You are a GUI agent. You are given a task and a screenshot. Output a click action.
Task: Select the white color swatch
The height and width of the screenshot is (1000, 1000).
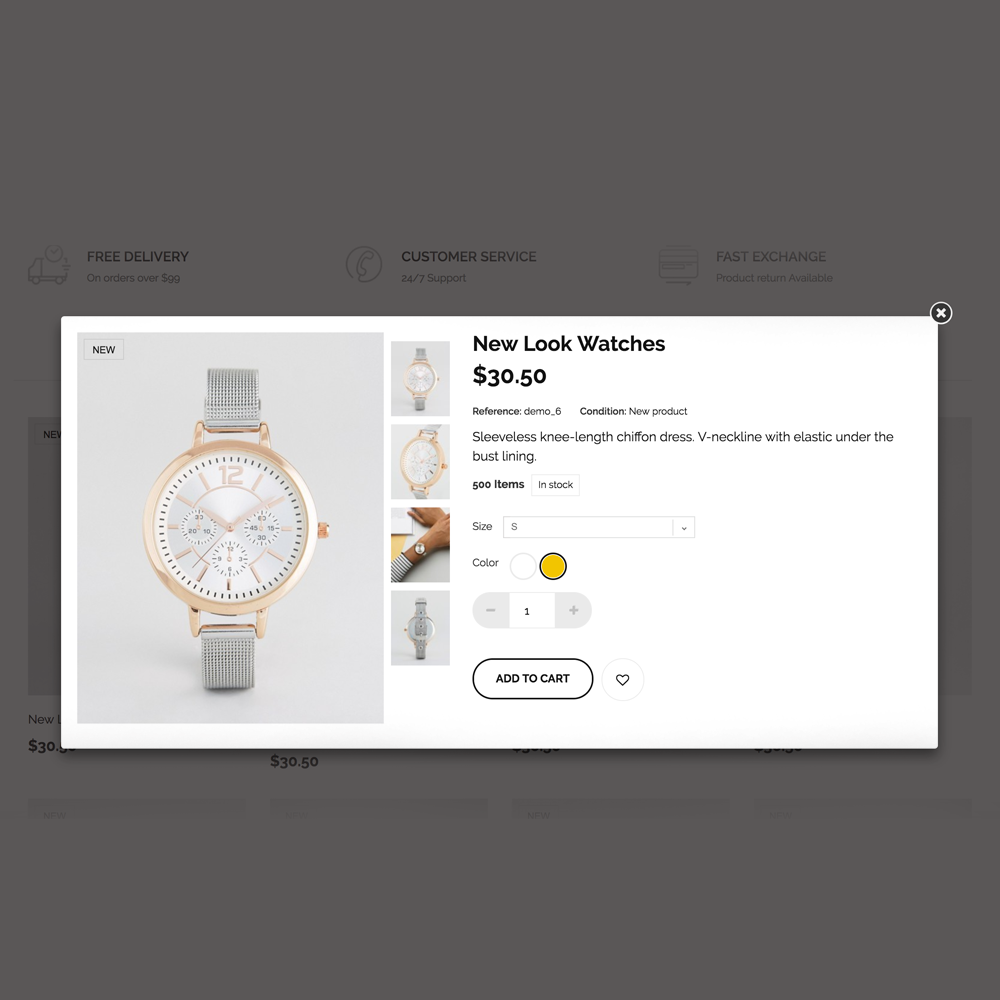click(x=523, y=566)
